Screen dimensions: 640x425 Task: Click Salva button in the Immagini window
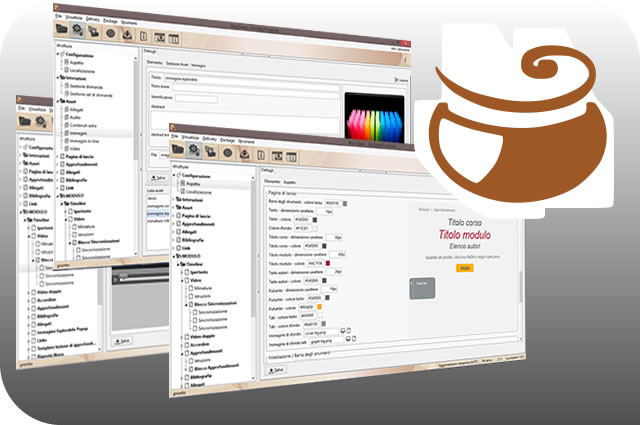[x=158, y=178]
